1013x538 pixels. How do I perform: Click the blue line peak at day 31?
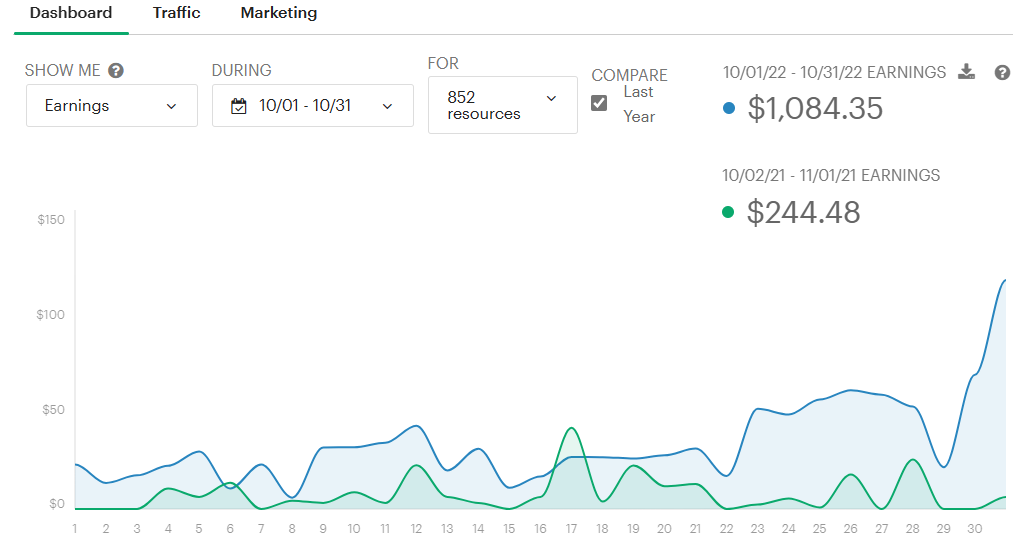pyautogui.click(x=1004, y=280)
